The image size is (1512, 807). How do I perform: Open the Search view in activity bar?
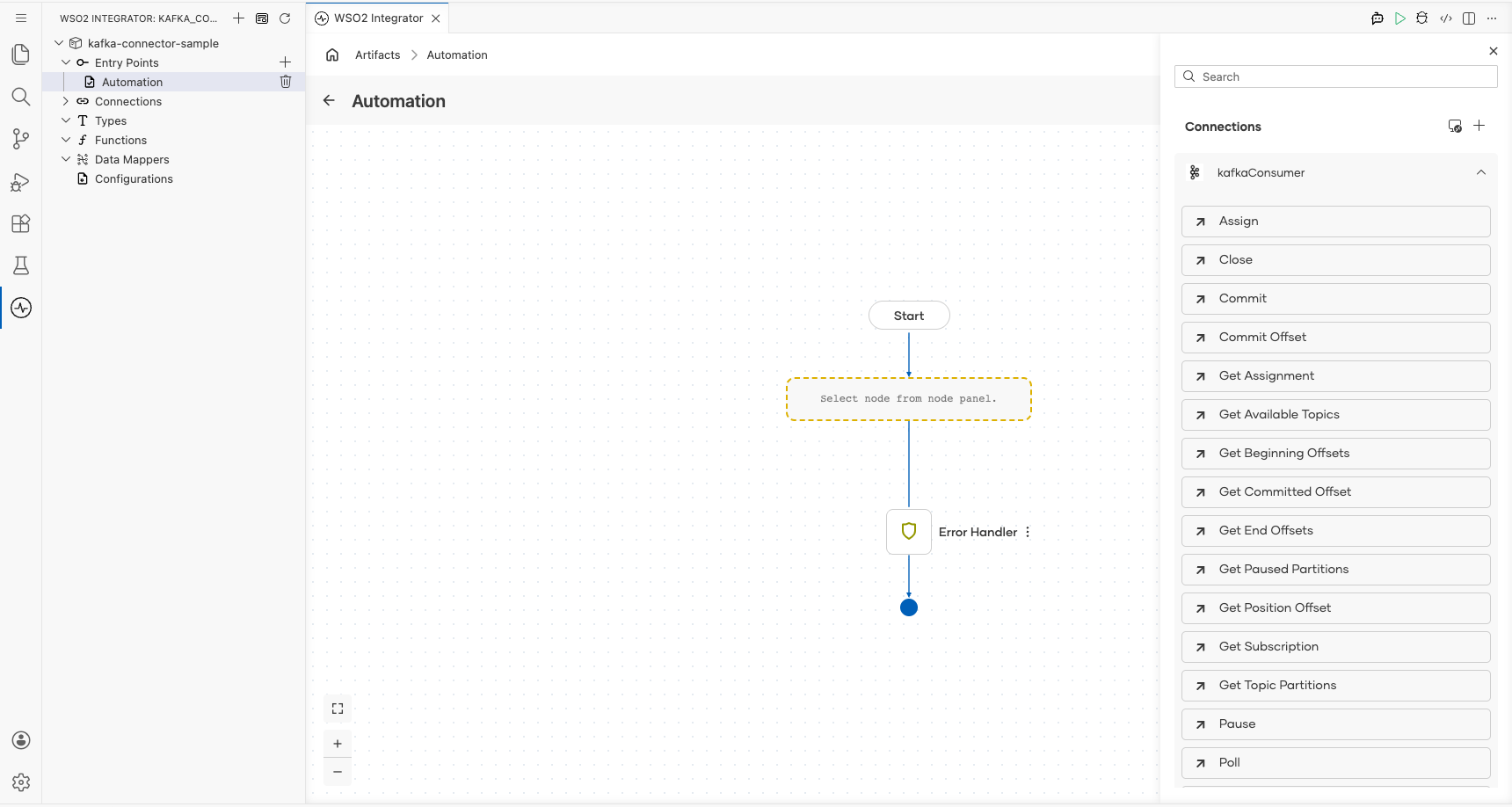(x=21, y=97)
